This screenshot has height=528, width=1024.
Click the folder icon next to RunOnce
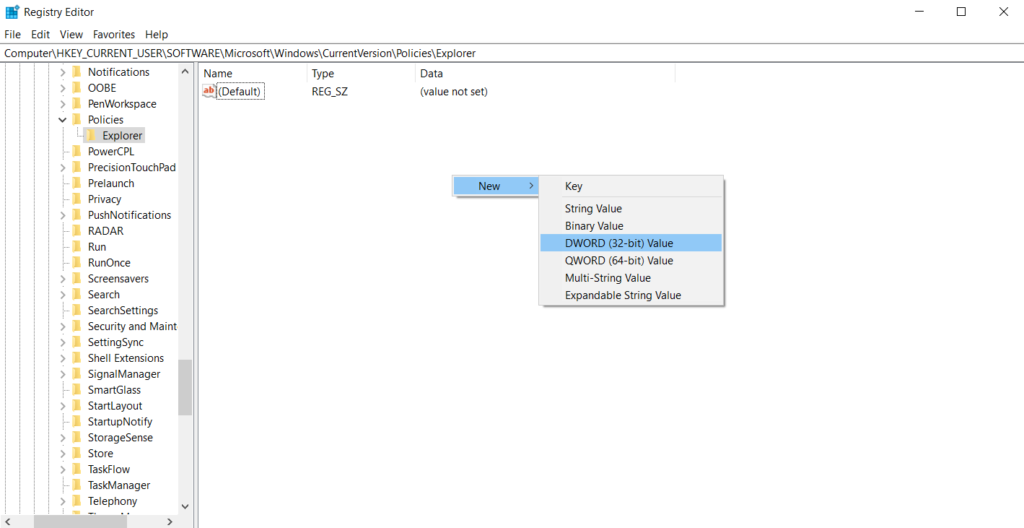coord(76,263)
